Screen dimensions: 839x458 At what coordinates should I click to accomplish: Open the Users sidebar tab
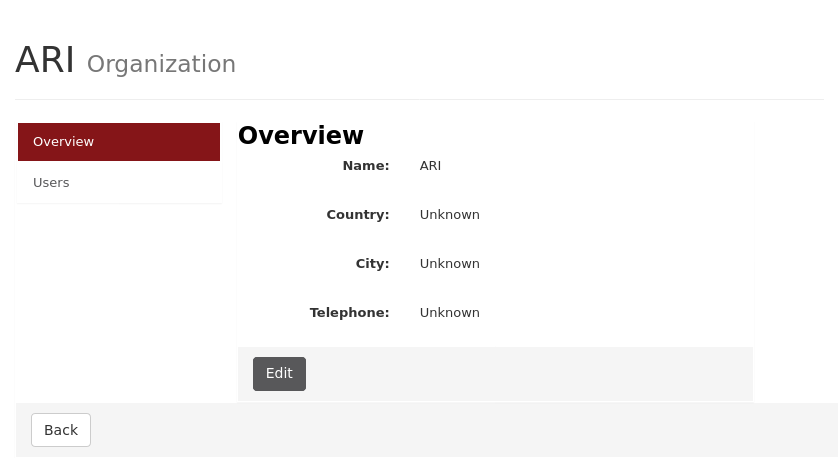[x=119, y=182]
